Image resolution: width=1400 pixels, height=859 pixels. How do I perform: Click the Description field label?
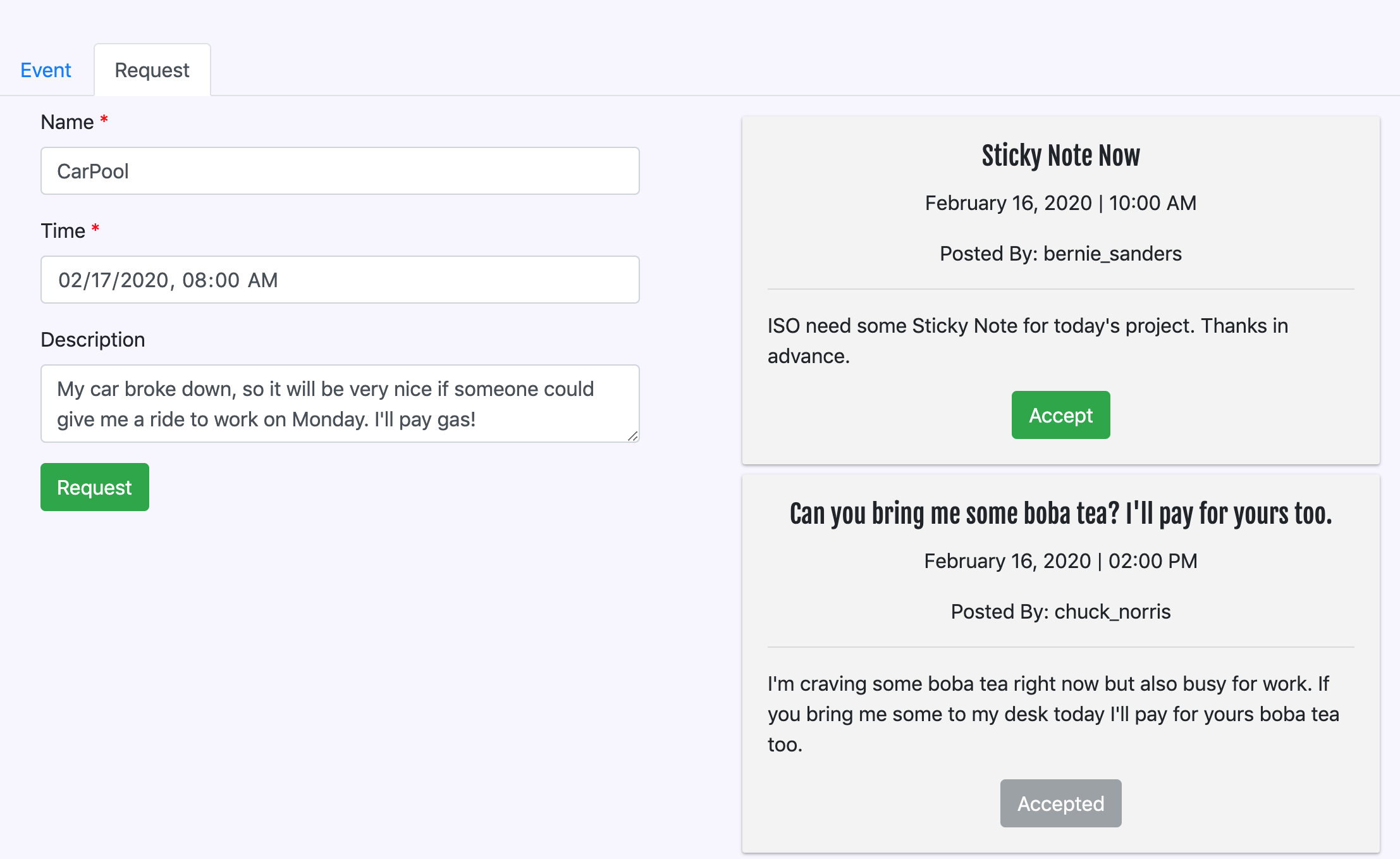93,340
